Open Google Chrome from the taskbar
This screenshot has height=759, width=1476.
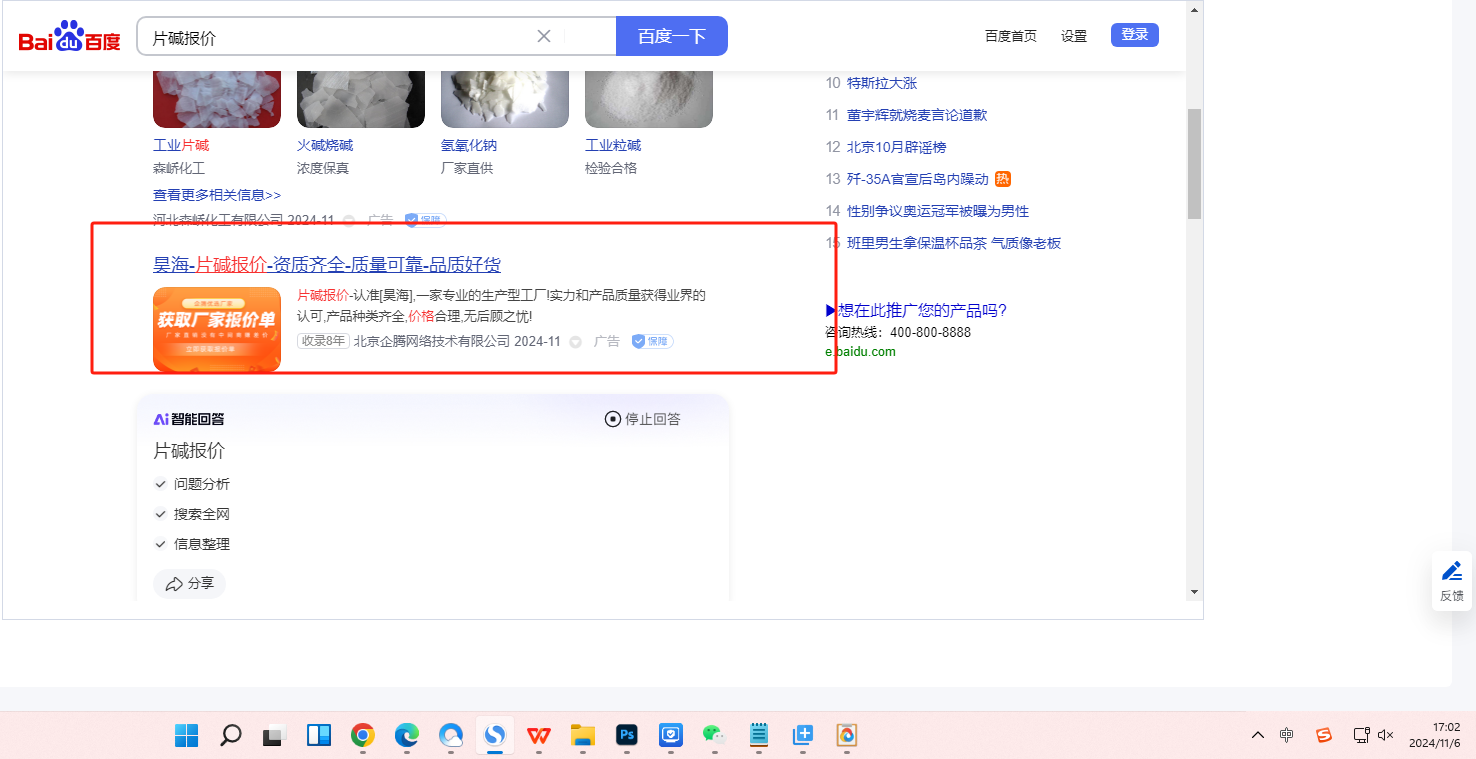click(x=362, y=736)
